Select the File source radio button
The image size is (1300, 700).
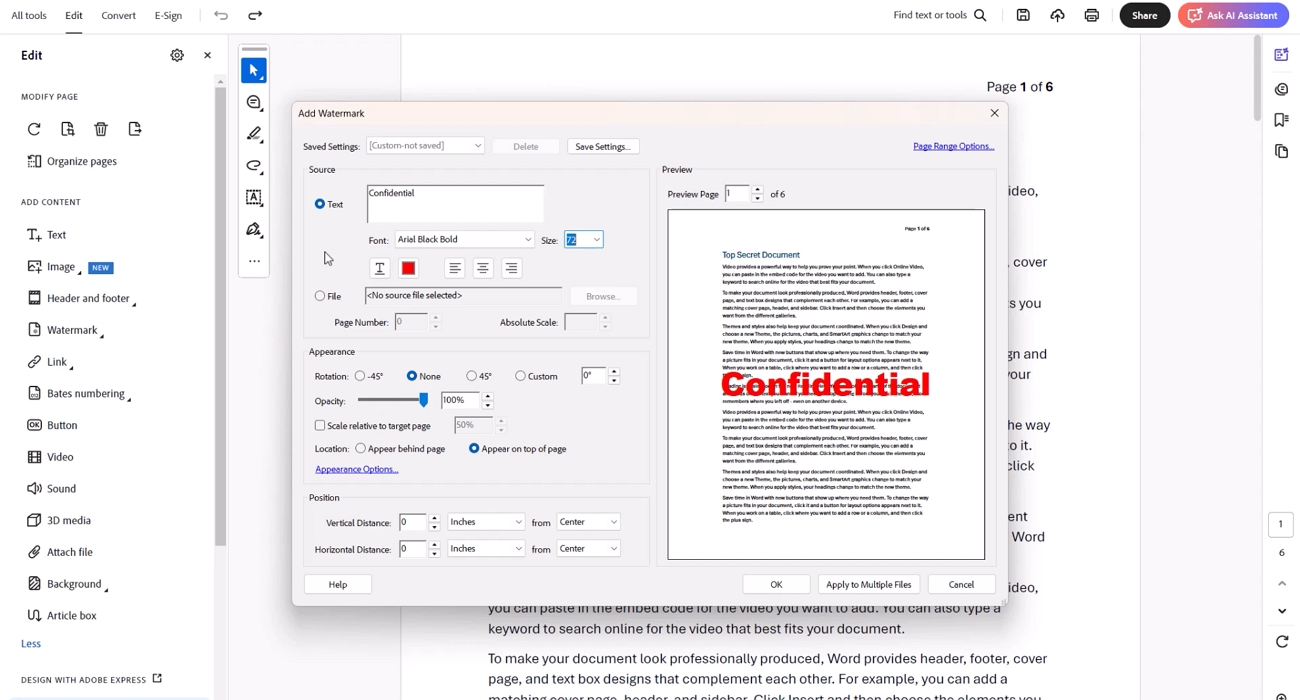click(x=320, y=296)
